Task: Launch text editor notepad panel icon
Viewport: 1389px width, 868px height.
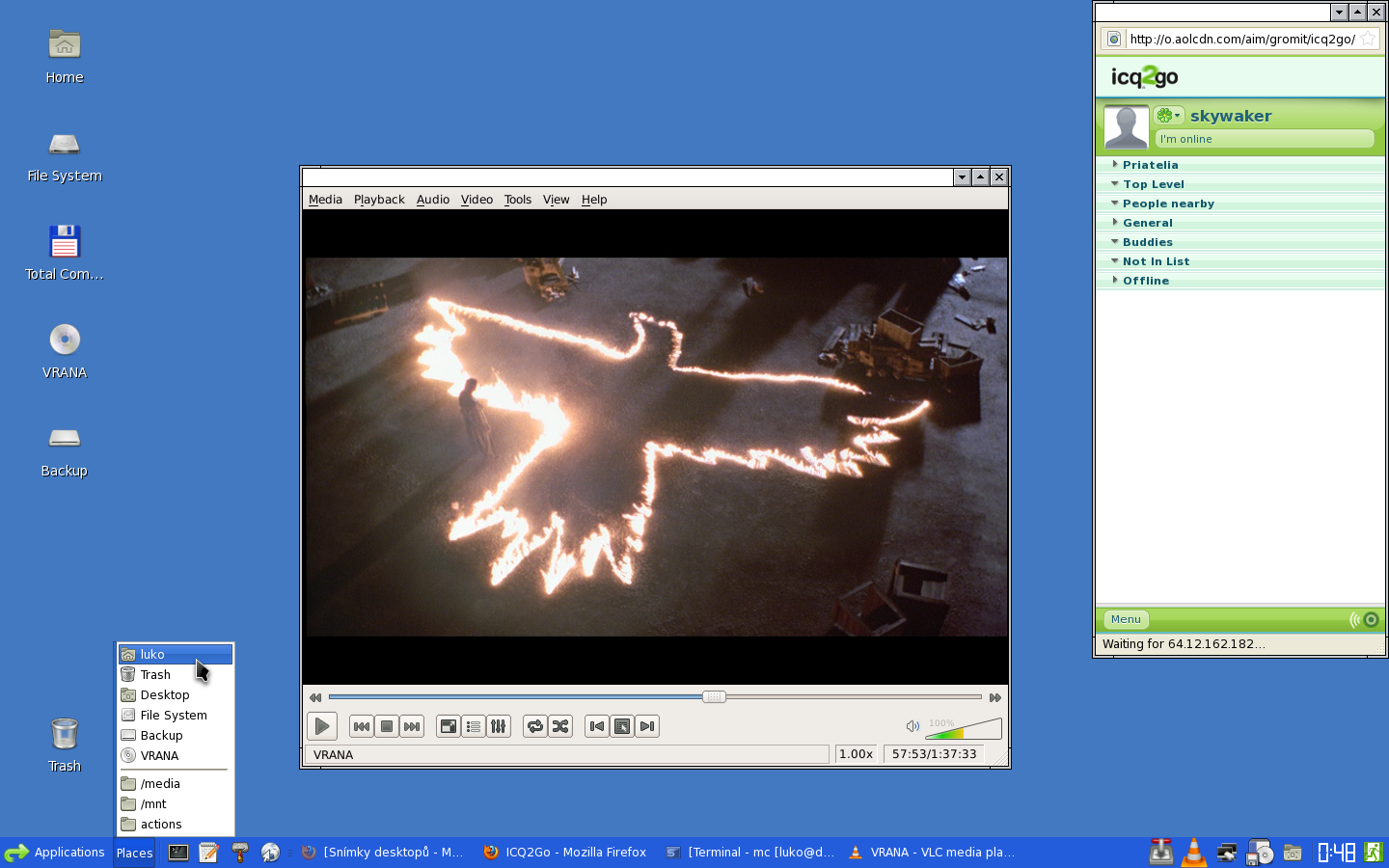Action: pyautogui.click(x=208, y=853)
